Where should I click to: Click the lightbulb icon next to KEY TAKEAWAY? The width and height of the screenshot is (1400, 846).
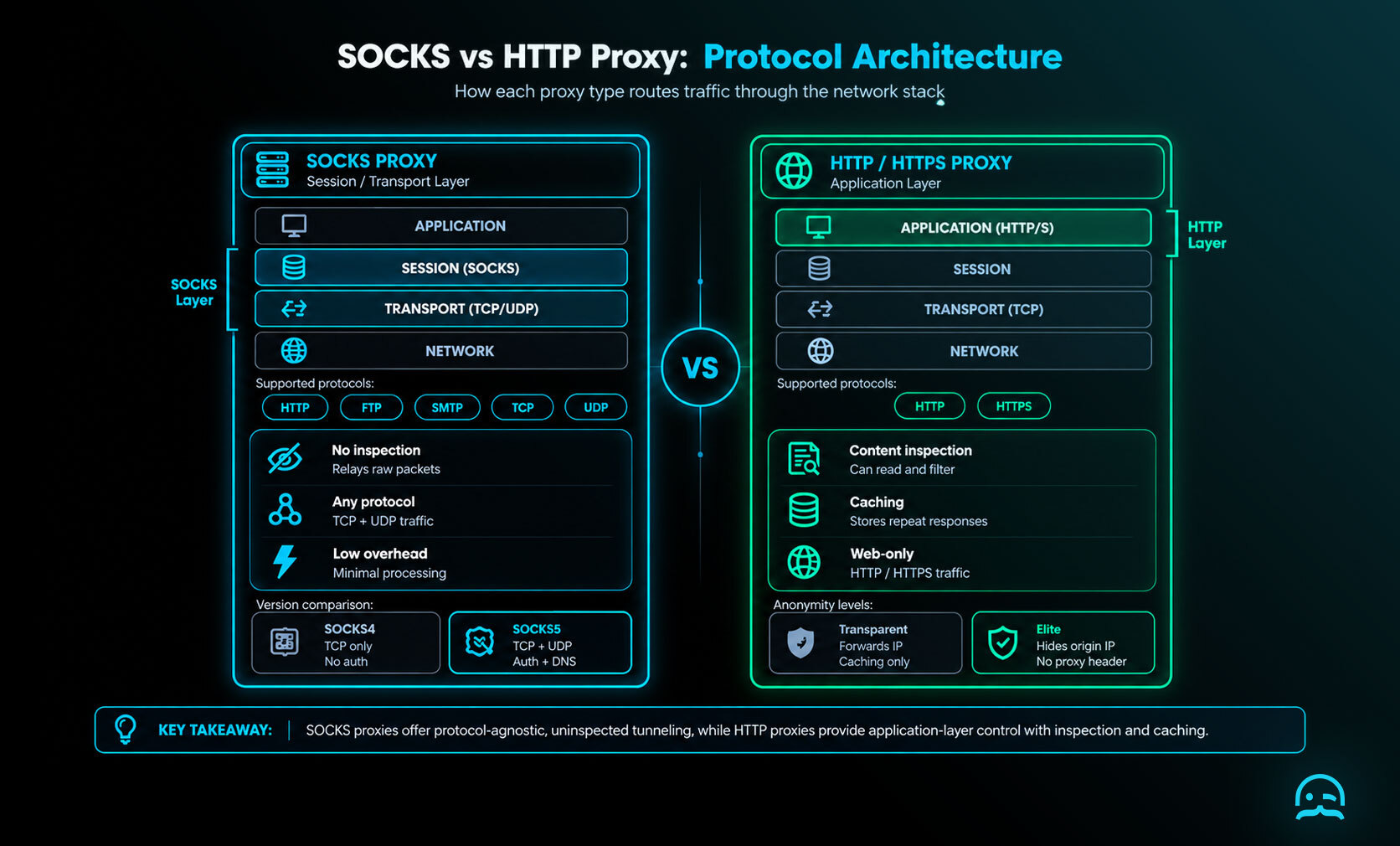coord(126,730)
